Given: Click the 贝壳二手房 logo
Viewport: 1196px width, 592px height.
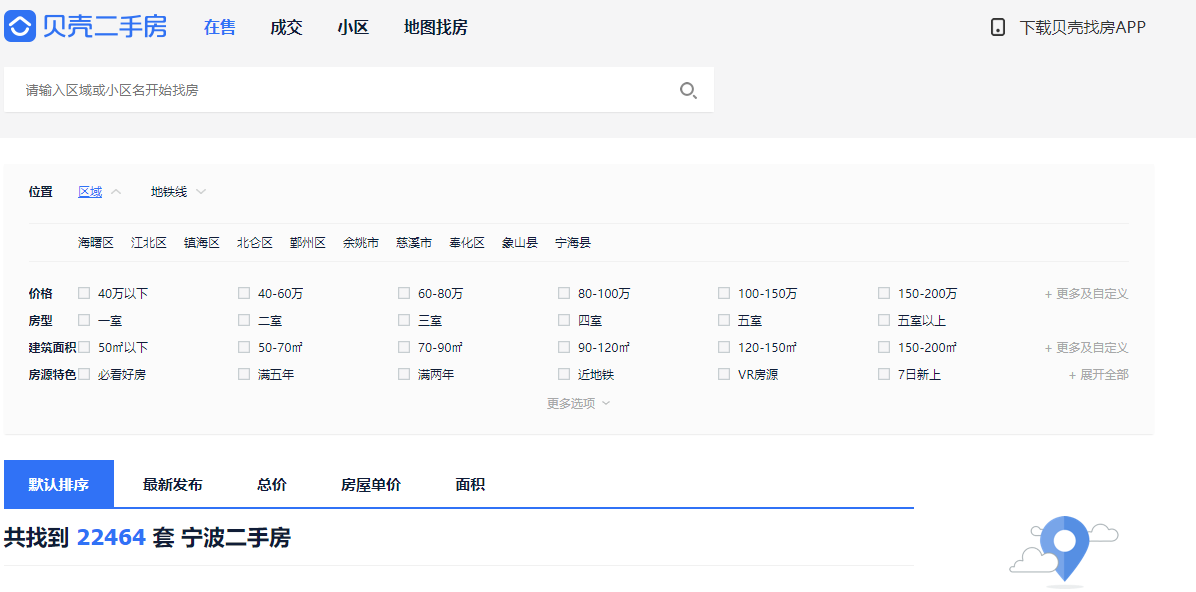Looking at the screenshot, I should point(85,27).
